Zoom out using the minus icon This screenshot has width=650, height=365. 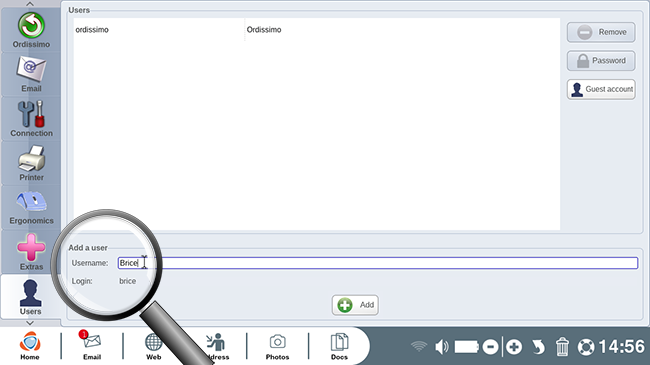click(x=490, y=347)
